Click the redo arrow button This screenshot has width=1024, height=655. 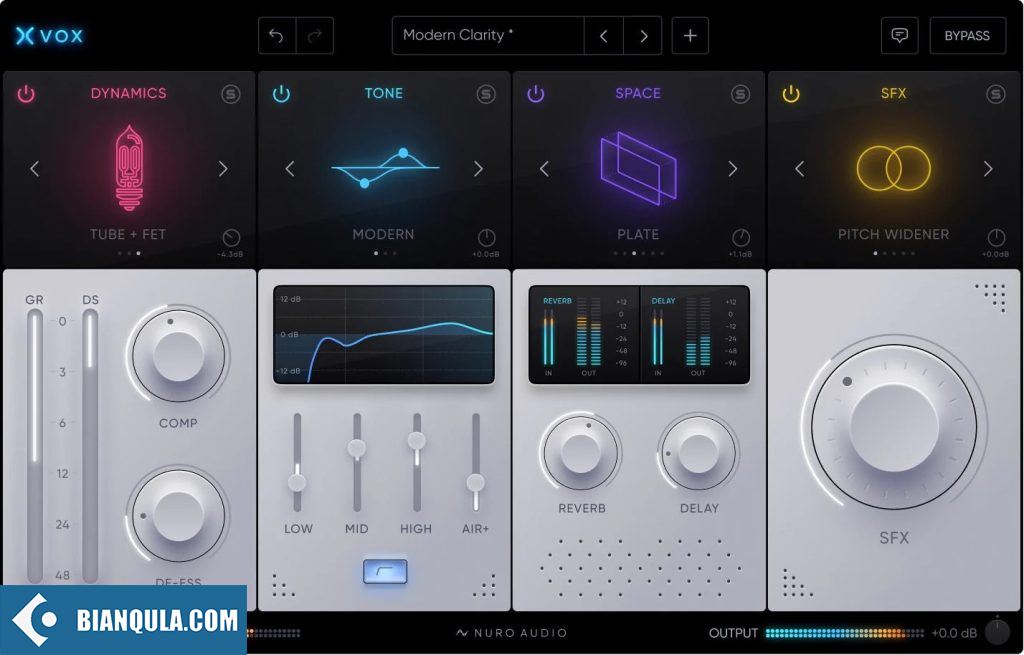pyautogui.click(x=315, y=35)
